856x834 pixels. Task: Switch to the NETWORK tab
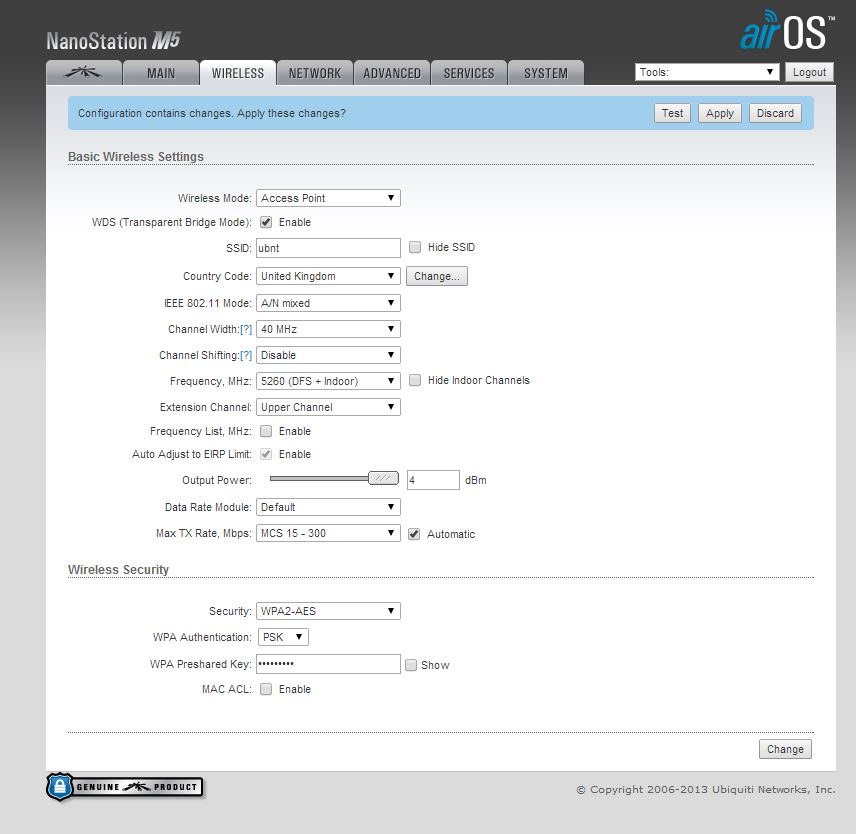314,72
